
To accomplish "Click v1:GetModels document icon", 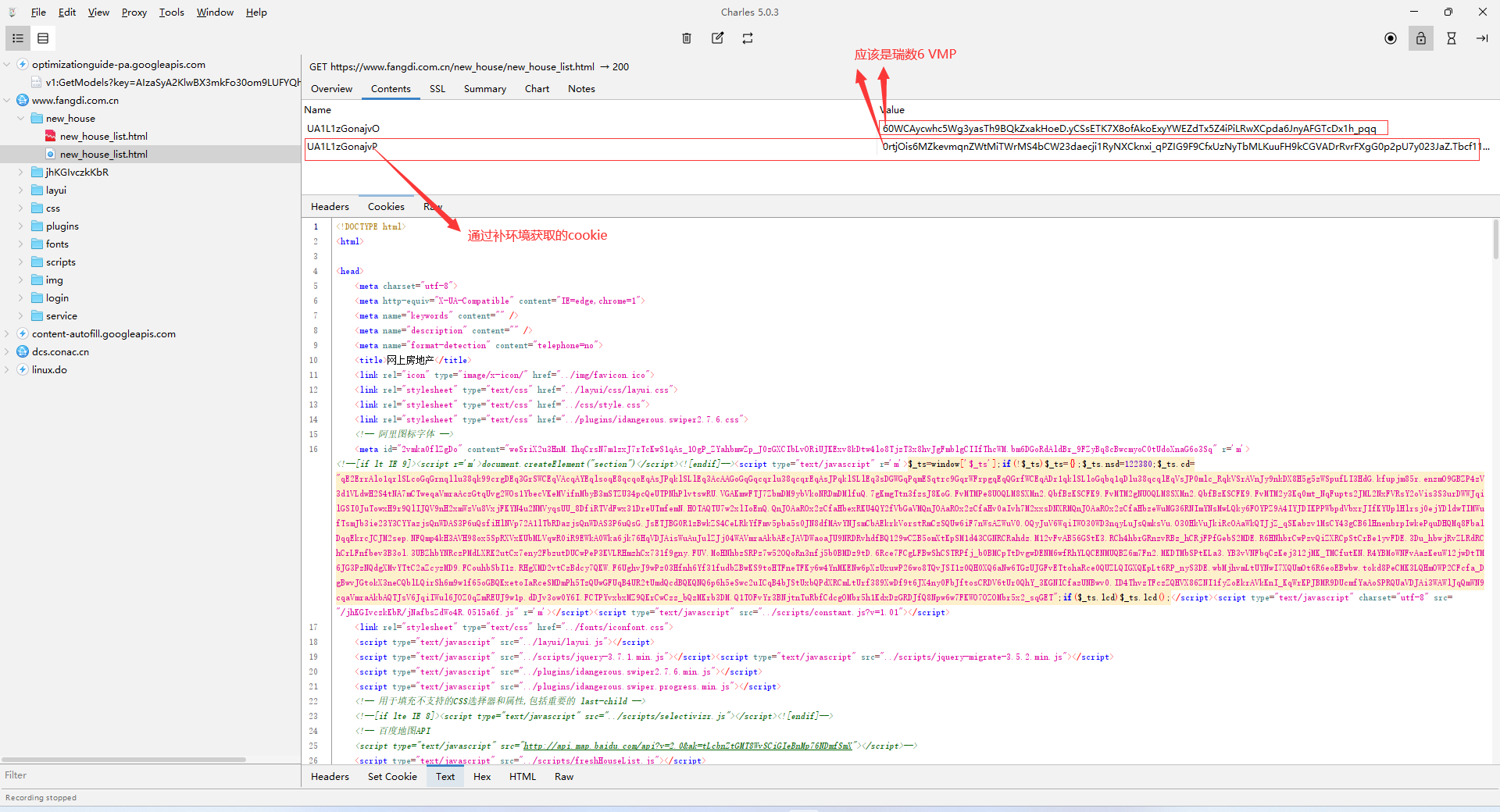I will click(37, 82).
